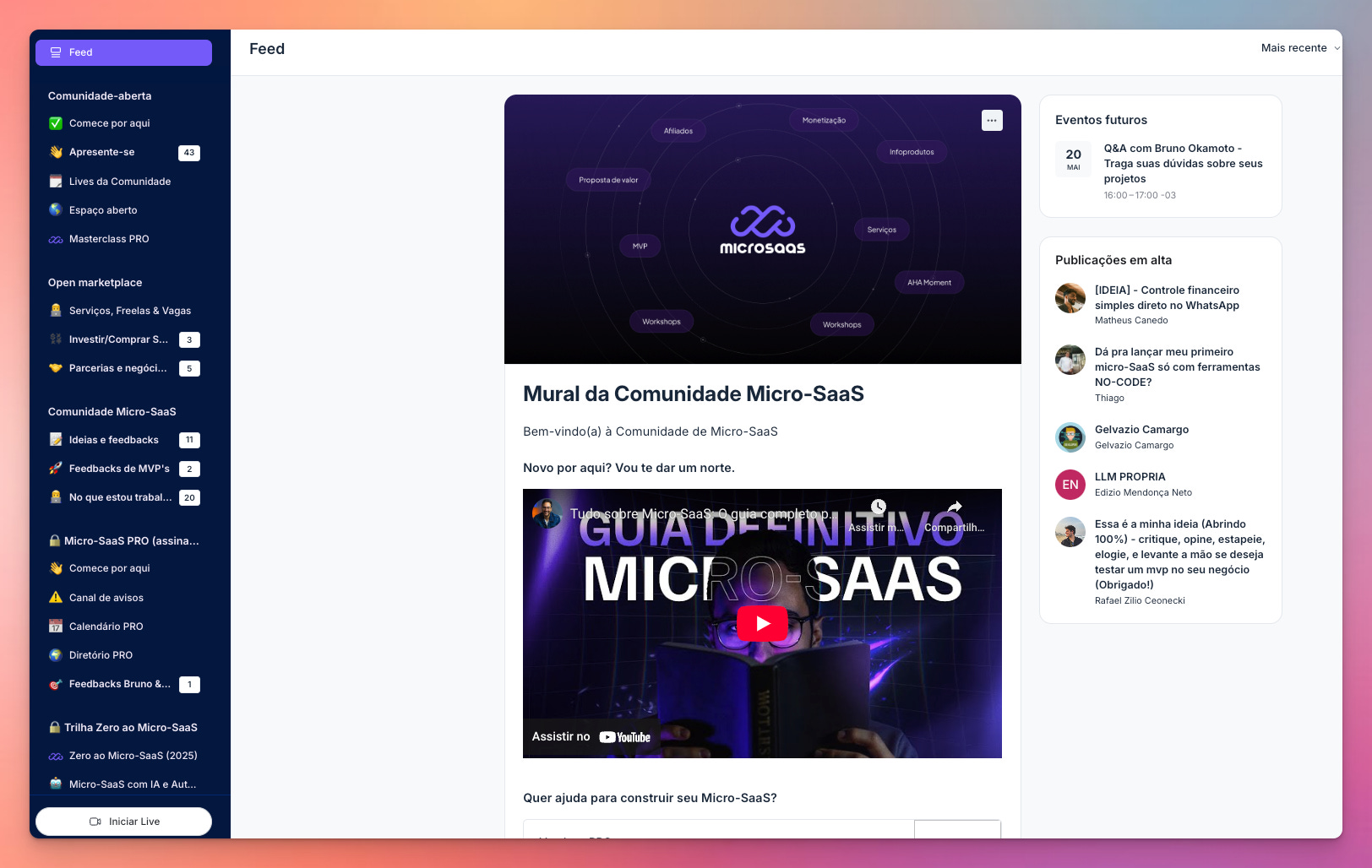
Task: Click target icon next to Feedbacks Bruno &...
Action: tap(56, 684)
